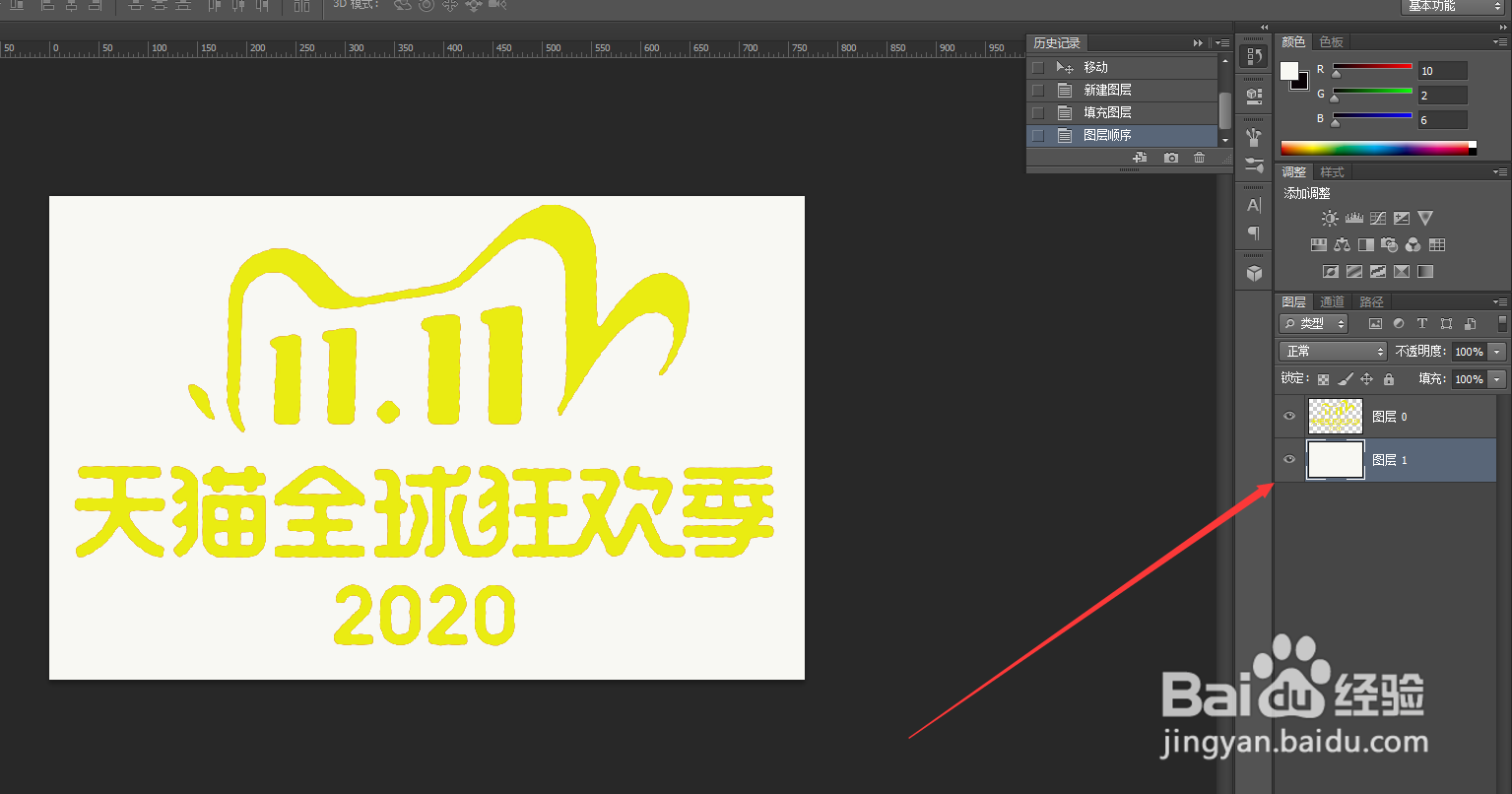Select the 移动 history state
The width and height of the screenshot is (1512, 794).
1122,67
